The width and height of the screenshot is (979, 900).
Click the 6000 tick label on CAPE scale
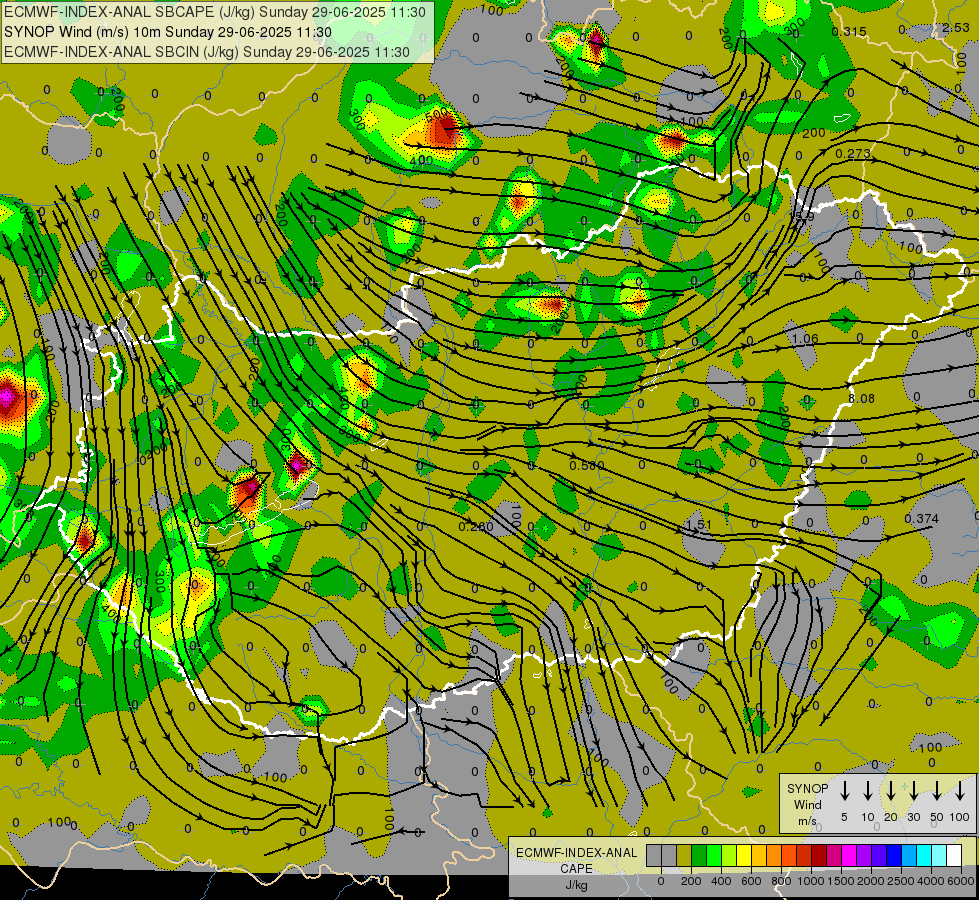(x=960, y=881)
